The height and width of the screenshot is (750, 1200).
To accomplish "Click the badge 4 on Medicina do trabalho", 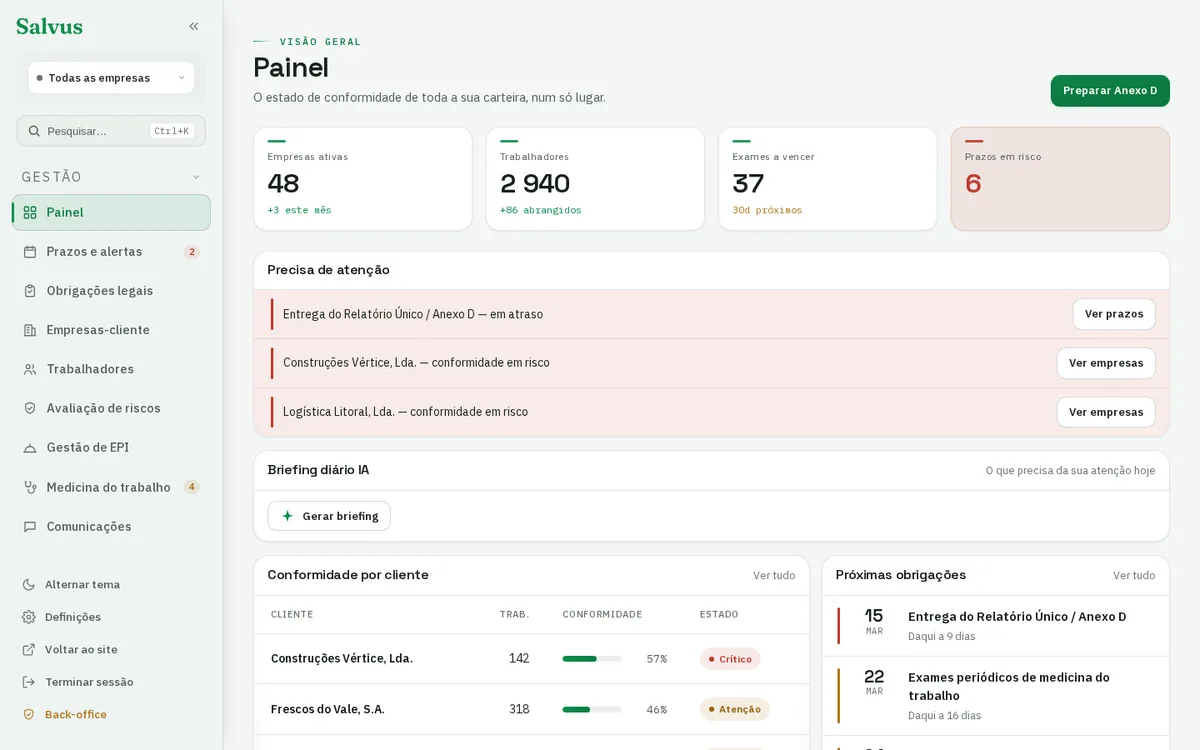I will (192, 487).
